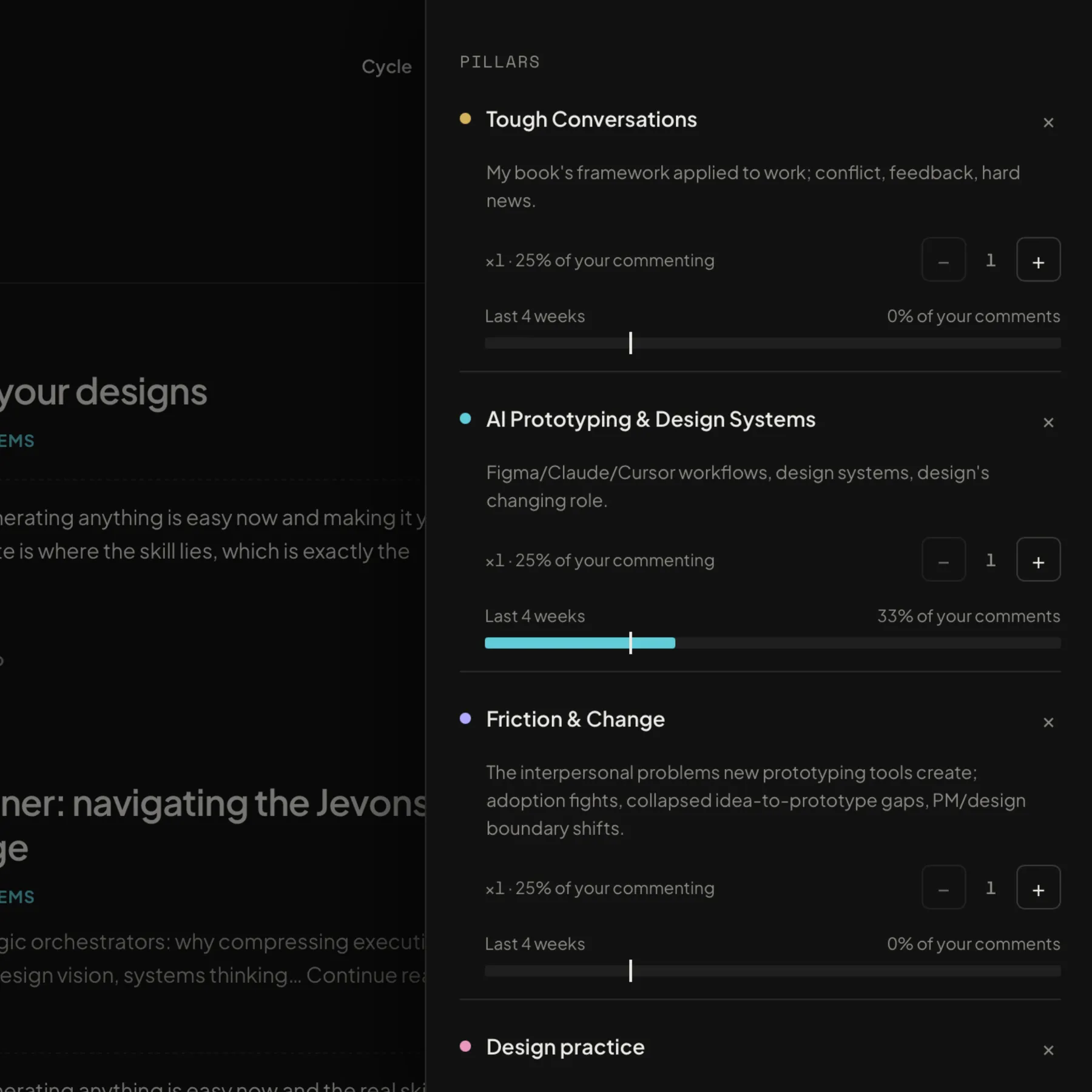Remove the Tough Conversations pillar

tap(1048, 123)
